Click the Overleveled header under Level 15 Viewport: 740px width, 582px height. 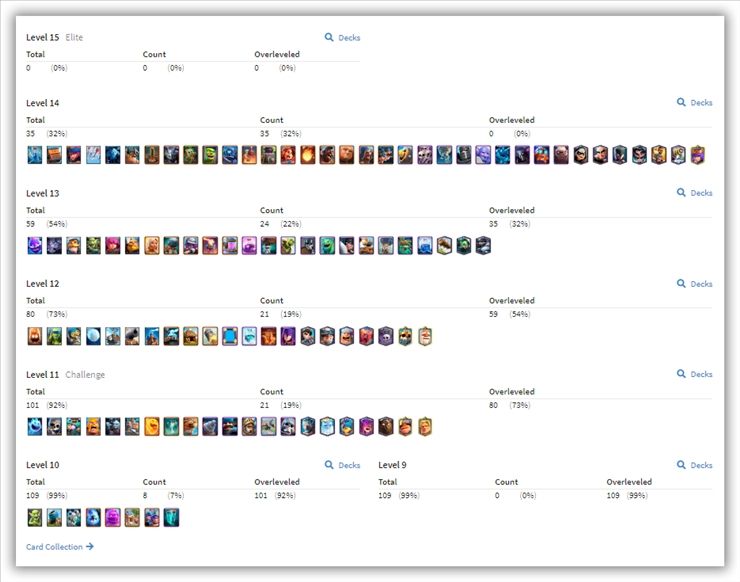pos(277,54)
